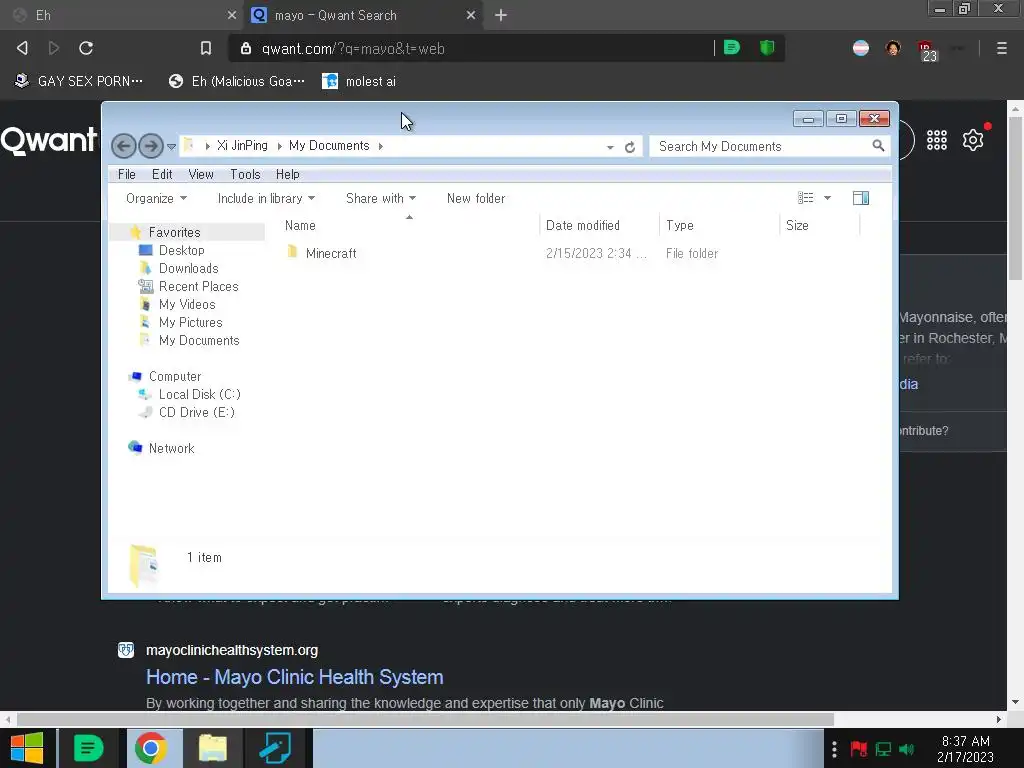Close the mayo - Qwant Search tab

point(471,15)
